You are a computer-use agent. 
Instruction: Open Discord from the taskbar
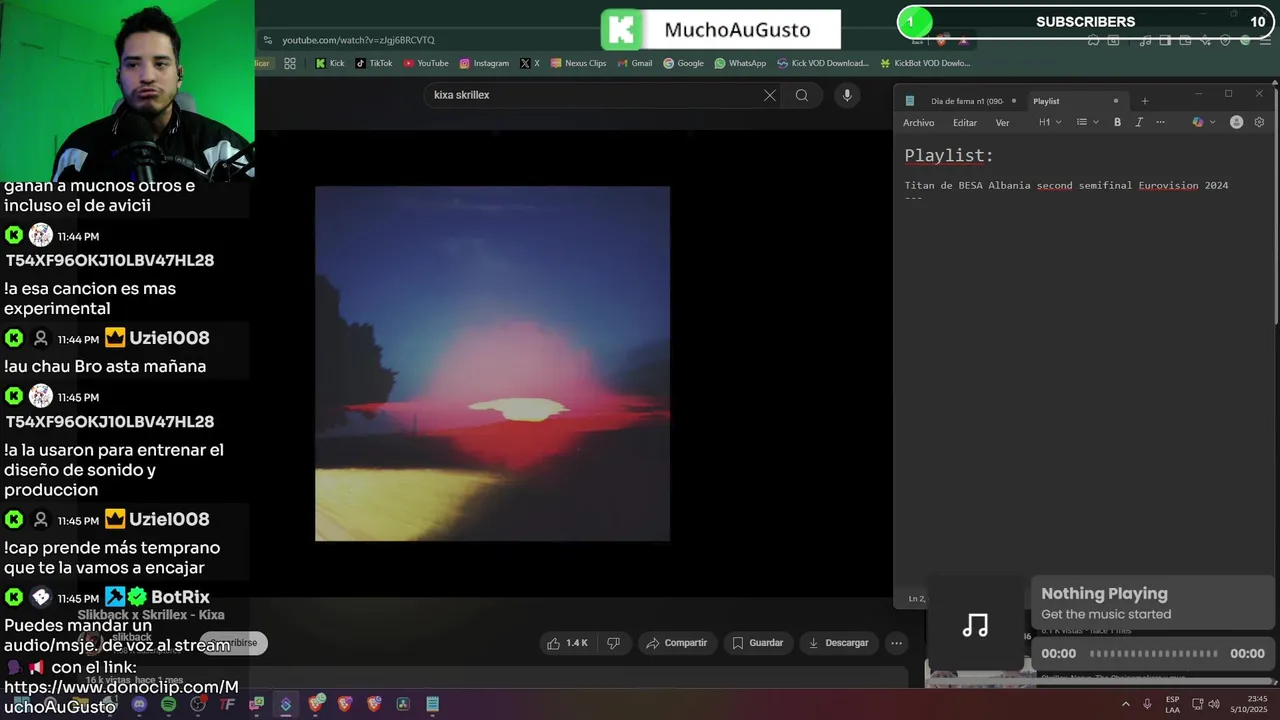click(139, 705)
